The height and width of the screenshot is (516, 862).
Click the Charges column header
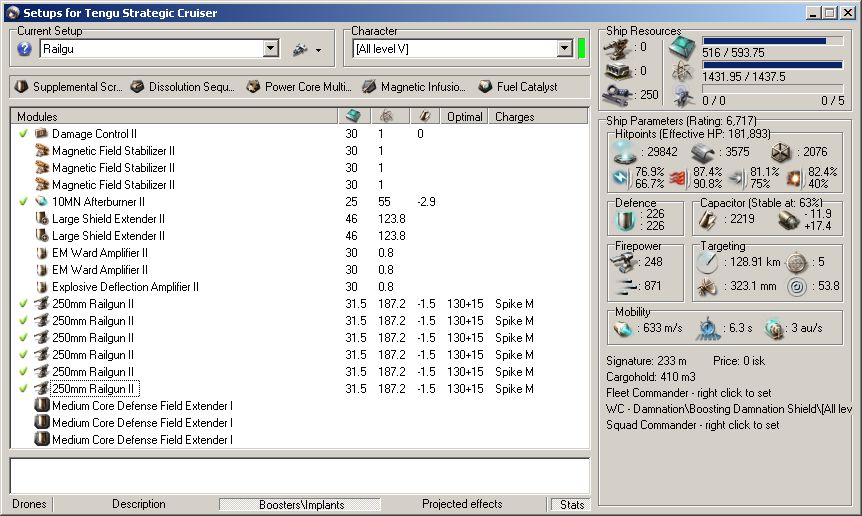[x=538, y=116]
